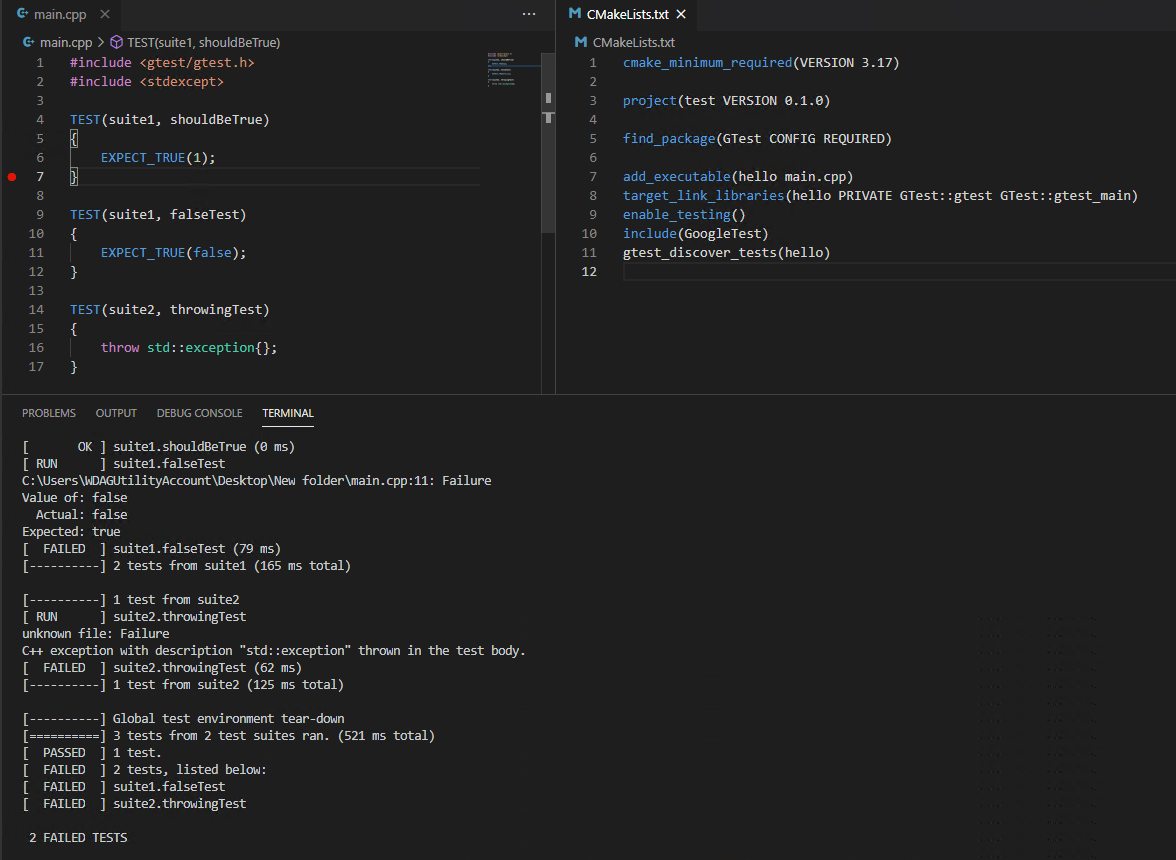Click the CMake icon in right breadcrumb
The image size is (1176, 860).
(581, 43)
